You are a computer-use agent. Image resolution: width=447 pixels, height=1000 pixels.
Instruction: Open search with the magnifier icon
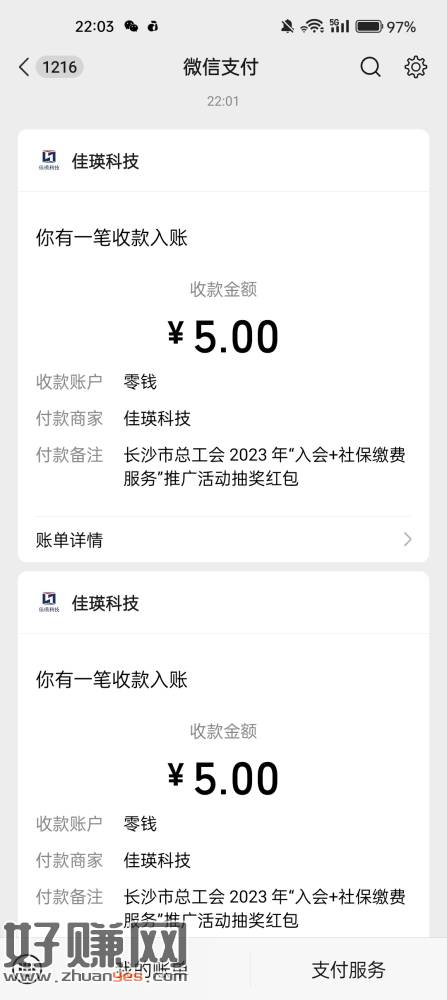370,67
